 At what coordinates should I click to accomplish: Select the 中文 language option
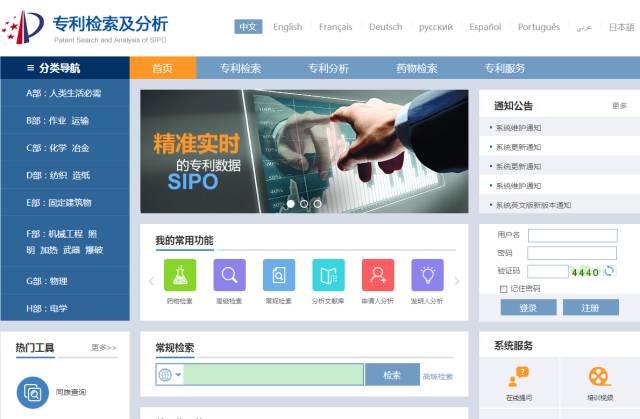(x=248, y=27)
